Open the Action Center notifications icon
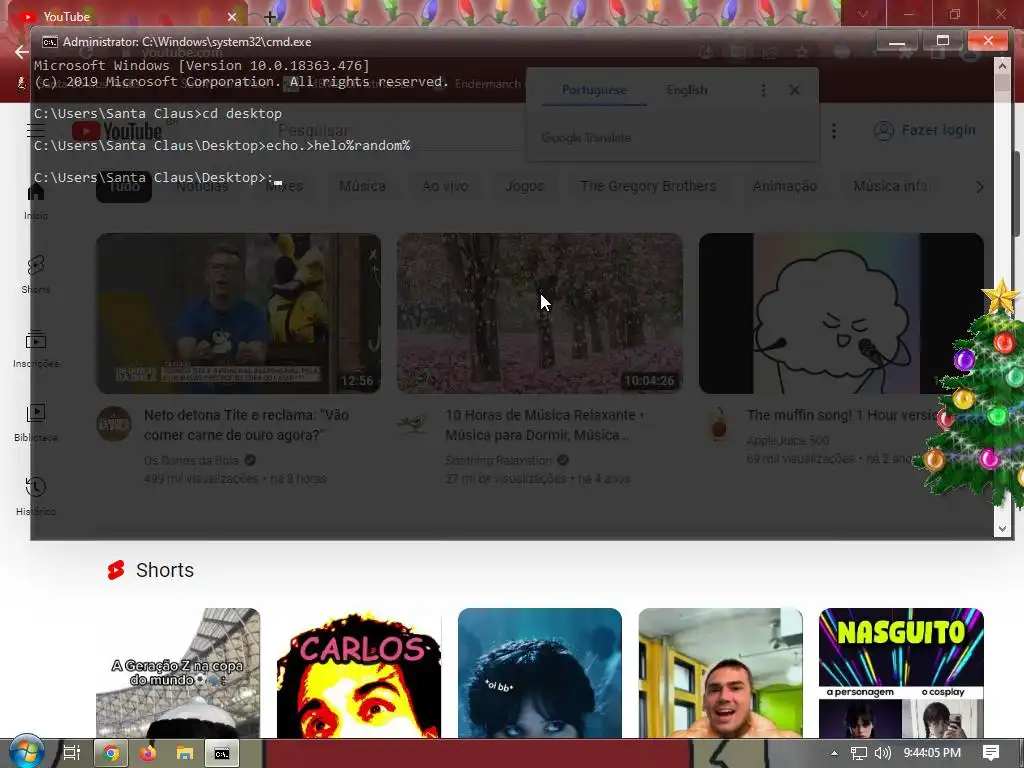Image resolution: width=1024 pixels, height=768 pixels. click(x=991, y=753)
